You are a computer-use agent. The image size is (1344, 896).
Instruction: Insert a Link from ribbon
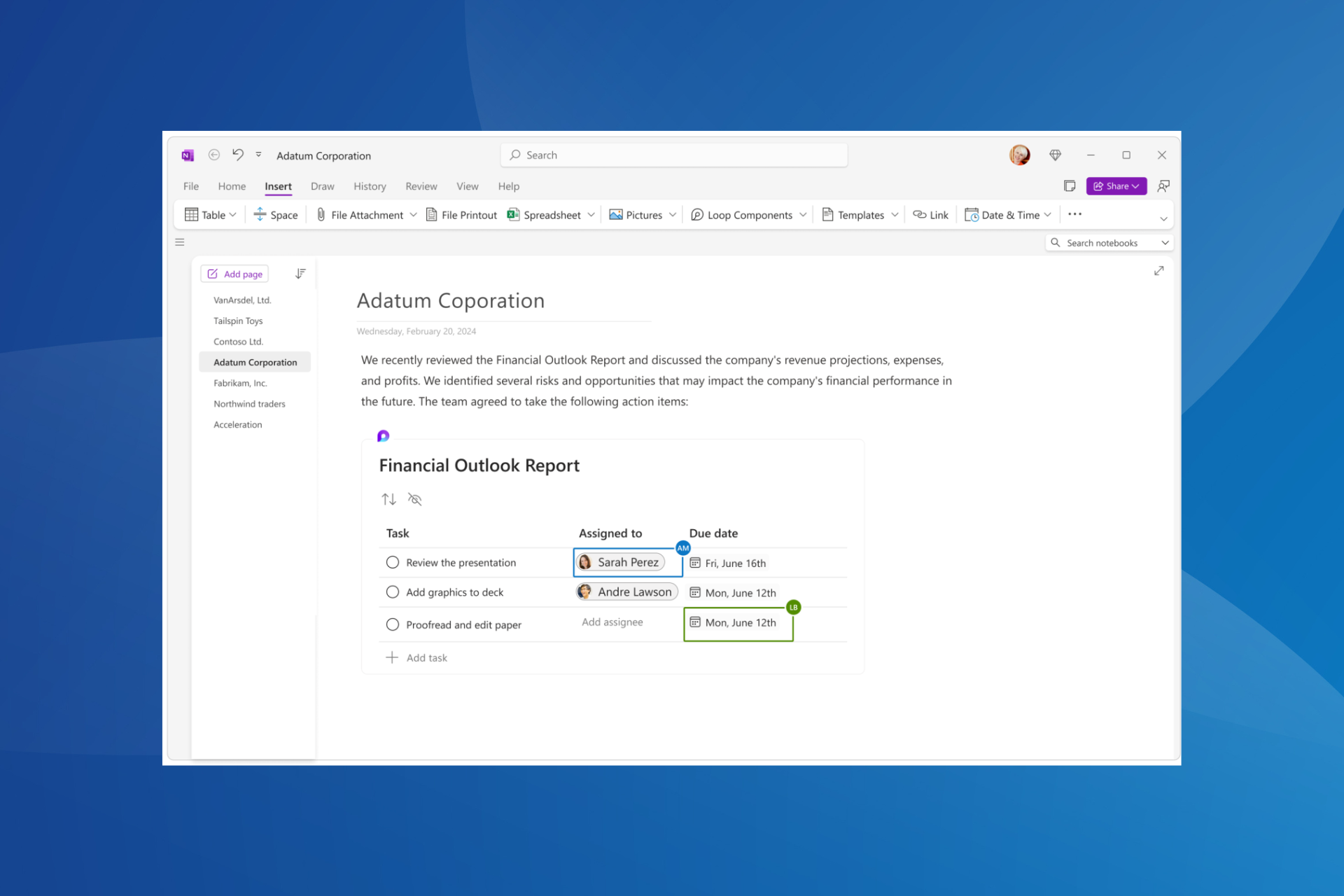point(930,215)
